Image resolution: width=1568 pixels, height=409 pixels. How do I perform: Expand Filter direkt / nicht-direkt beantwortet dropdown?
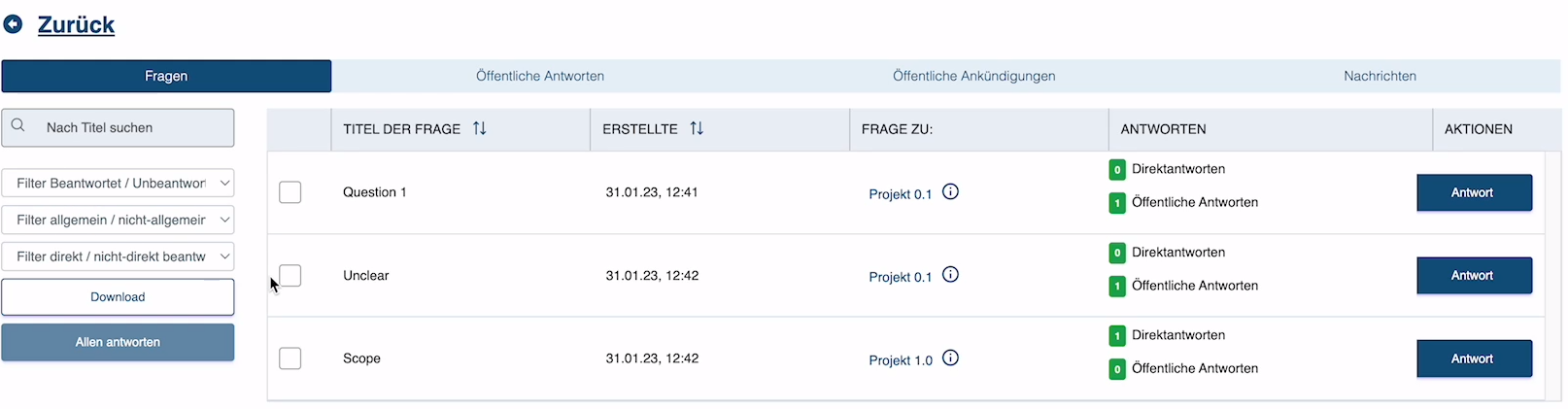118,256
